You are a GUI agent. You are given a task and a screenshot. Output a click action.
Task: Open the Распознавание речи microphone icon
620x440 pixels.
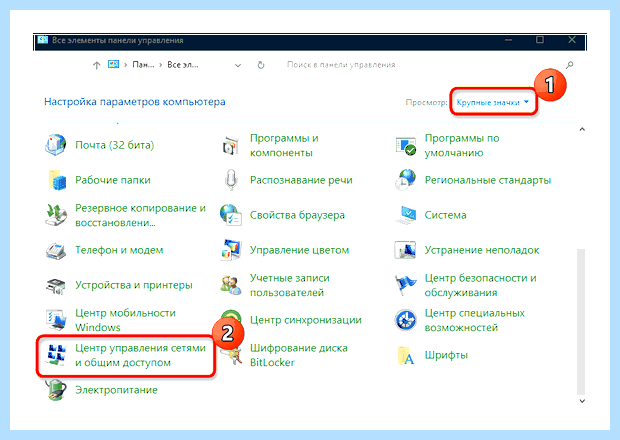pyautogui.click(x=231, y=180)
